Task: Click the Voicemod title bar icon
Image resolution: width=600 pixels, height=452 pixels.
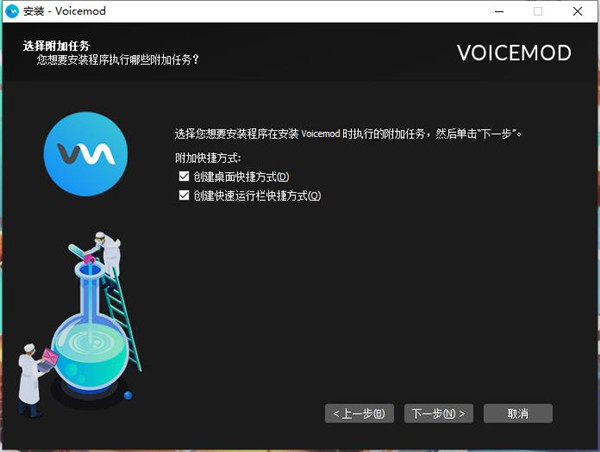Action: click(x=12, y=11)
